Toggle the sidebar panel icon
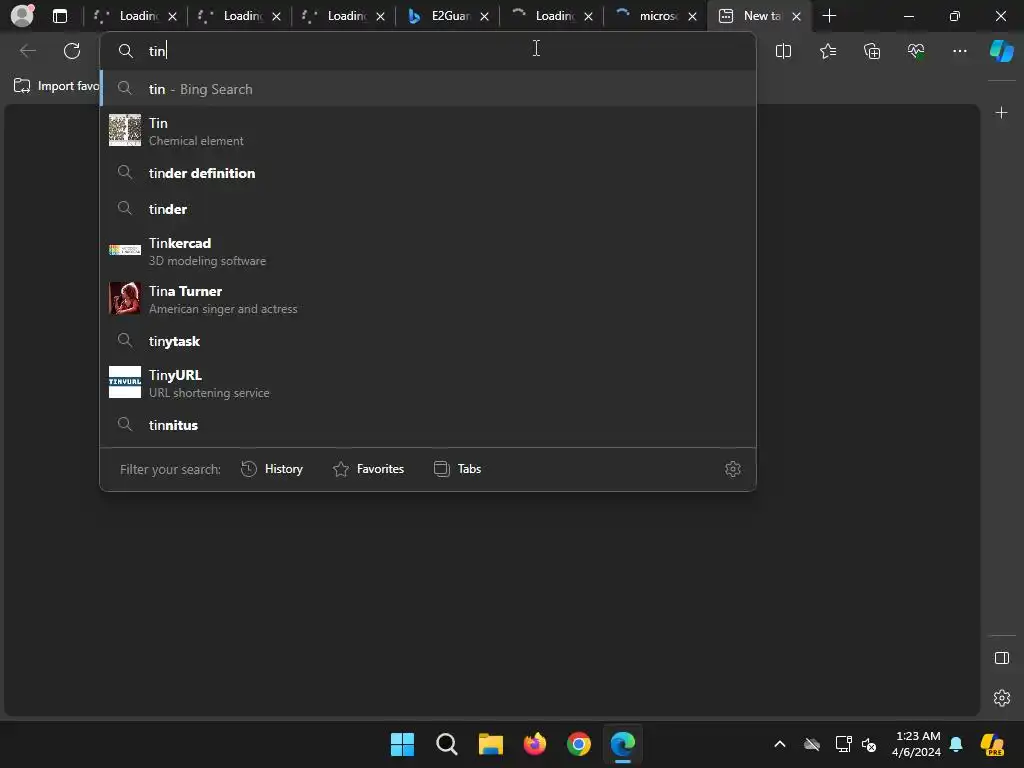This screenshot has width=1024, height=768. [x=1001, y=658]
